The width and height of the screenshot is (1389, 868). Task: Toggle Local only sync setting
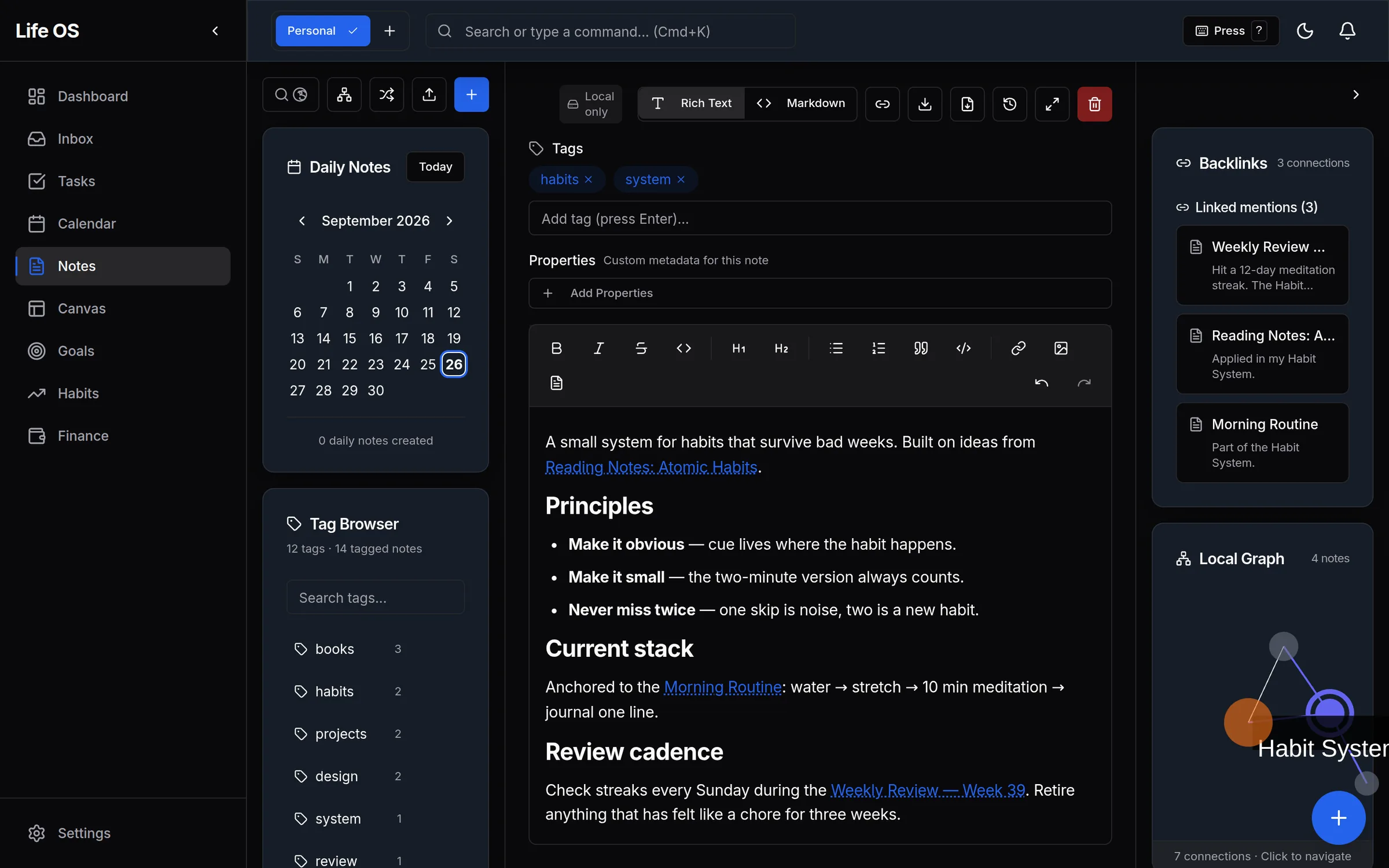click(x=590, y=104)
